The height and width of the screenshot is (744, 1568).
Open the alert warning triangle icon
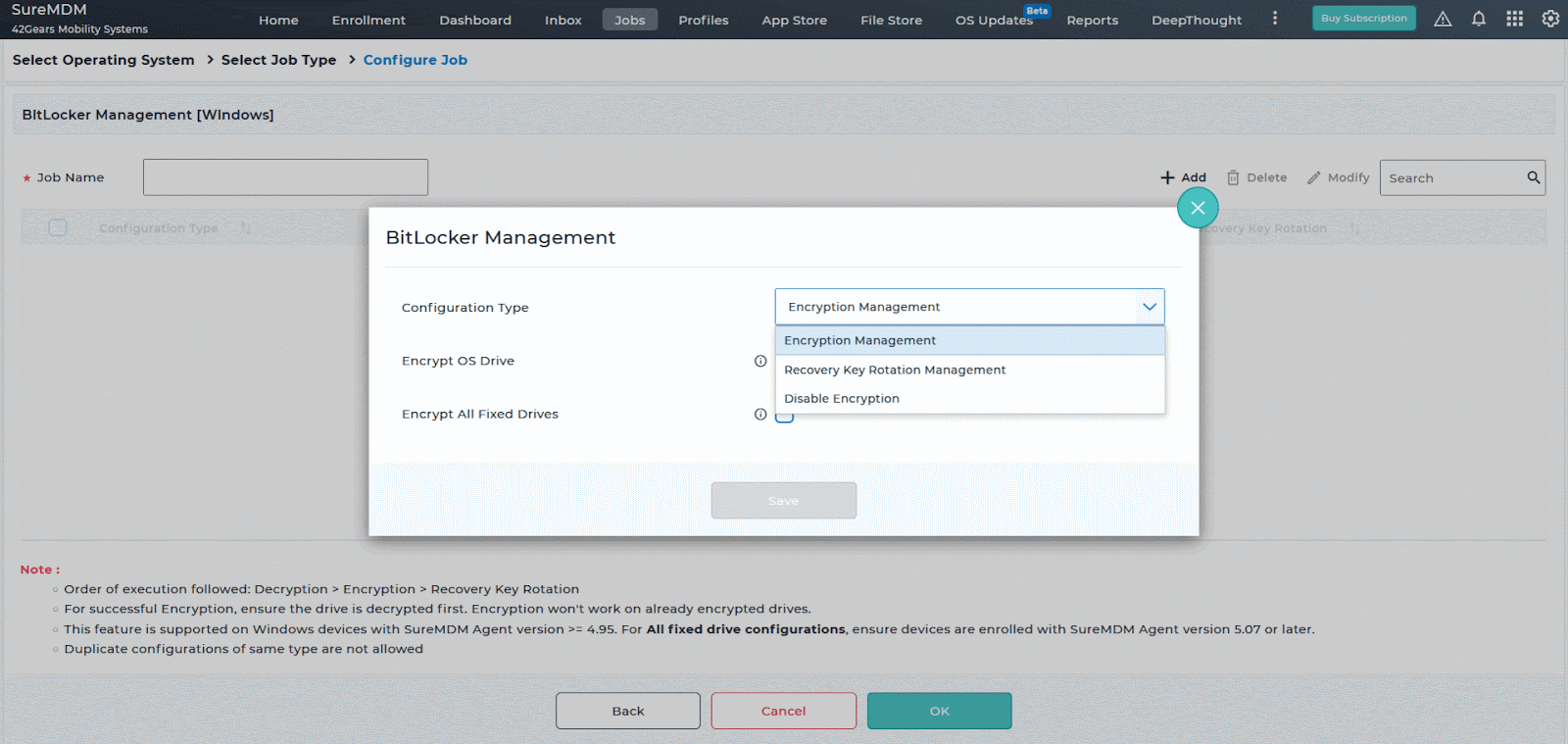point(1443,19)
